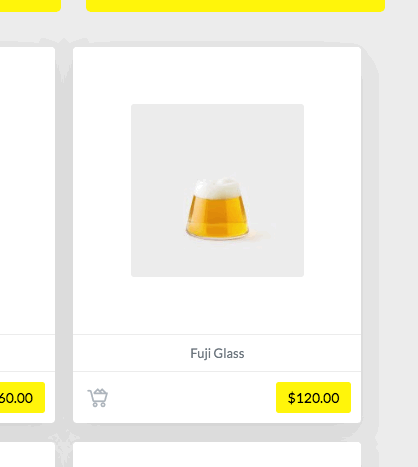Screen dimensions: 418x467
Task: Select the beer glass product image
Action: click(217, 190)
